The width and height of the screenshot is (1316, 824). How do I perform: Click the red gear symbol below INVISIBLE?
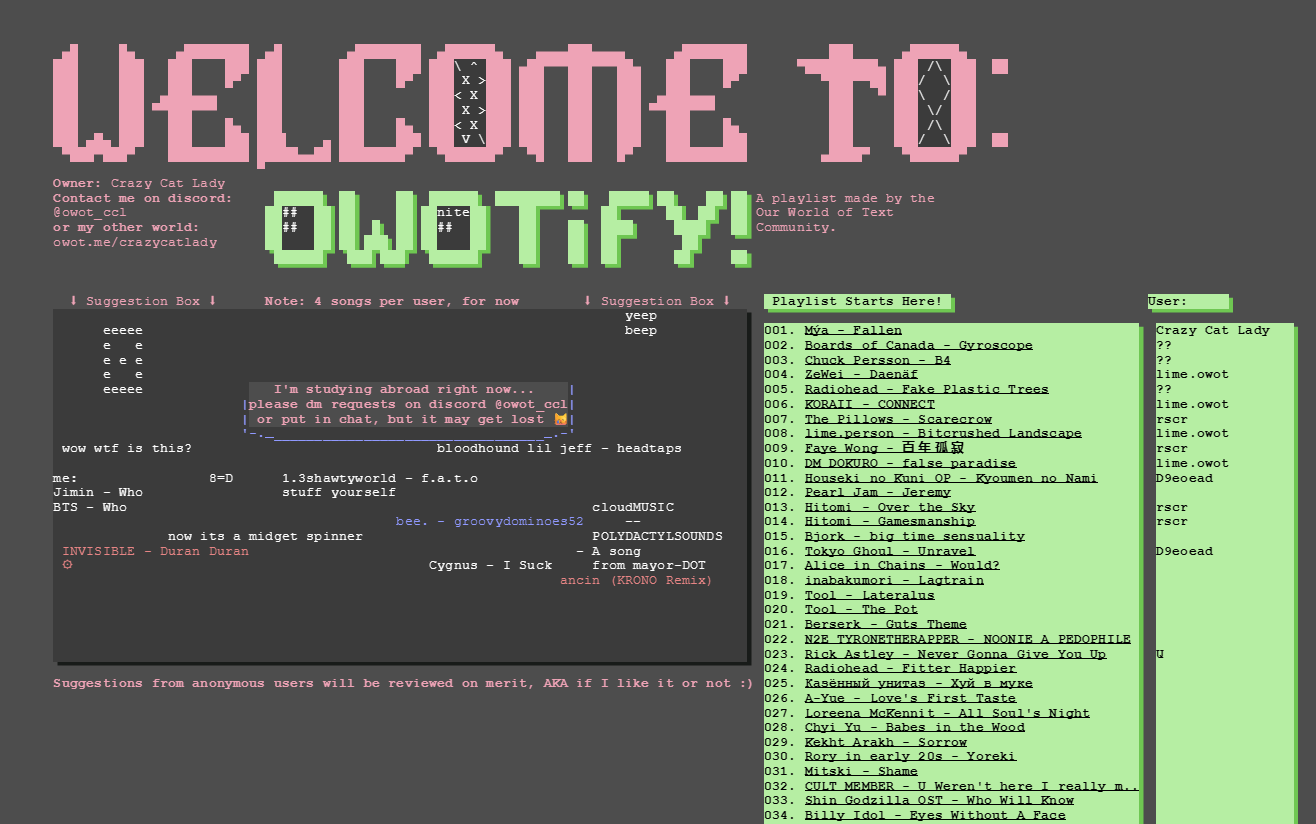pyautogui.click(x=67, y=565)
